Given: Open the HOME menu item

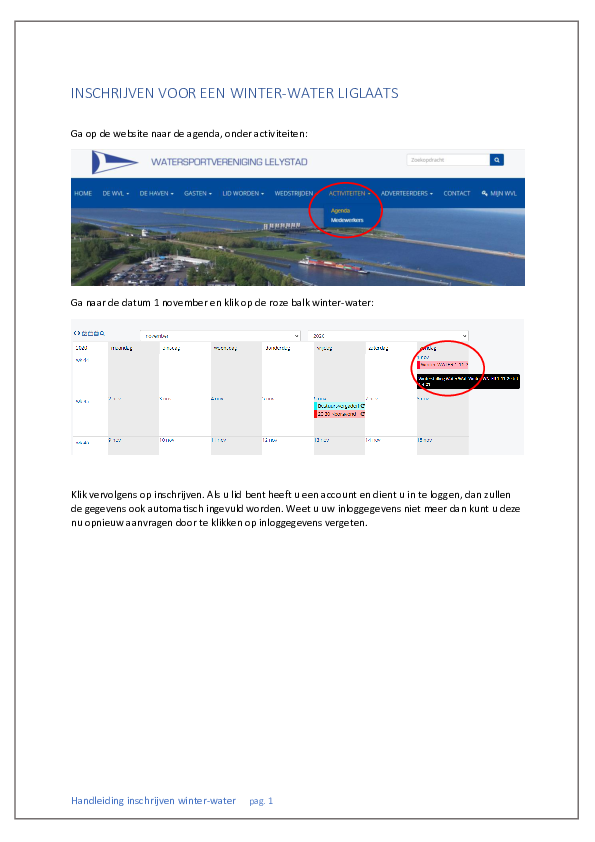Looking at the screenshot, I should coord(83,193).
